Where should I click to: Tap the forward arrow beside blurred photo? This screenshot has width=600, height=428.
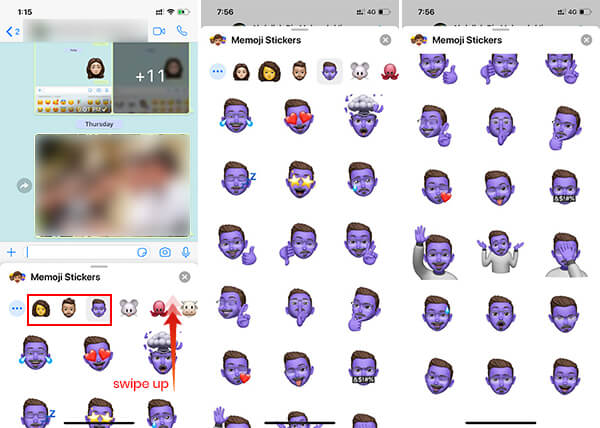click(24, 186)
